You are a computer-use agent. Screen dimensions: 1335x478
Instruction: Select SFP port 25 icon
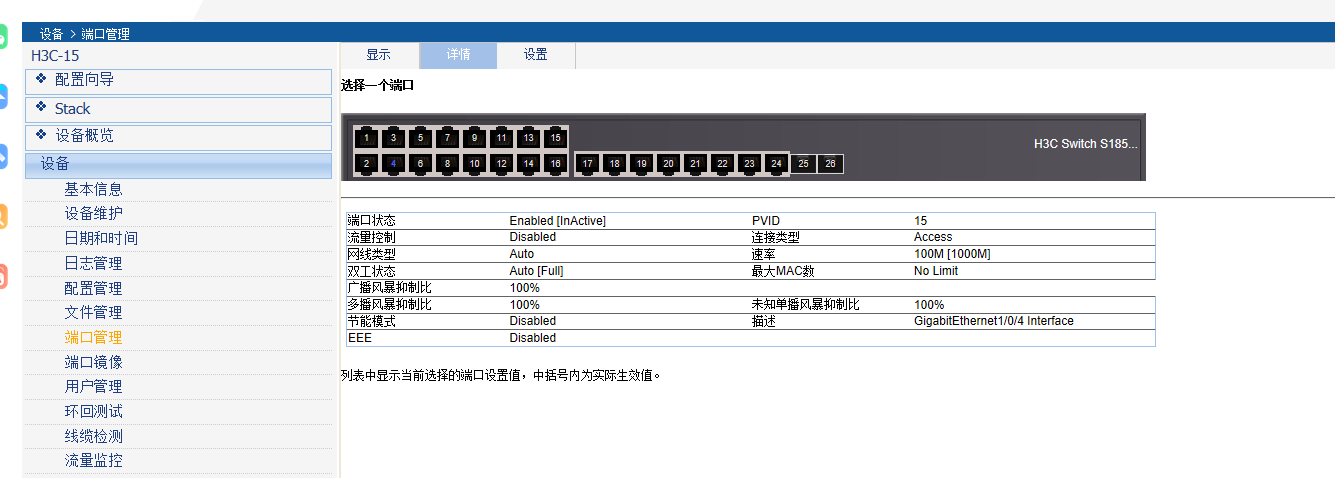[x=804, y=163]
